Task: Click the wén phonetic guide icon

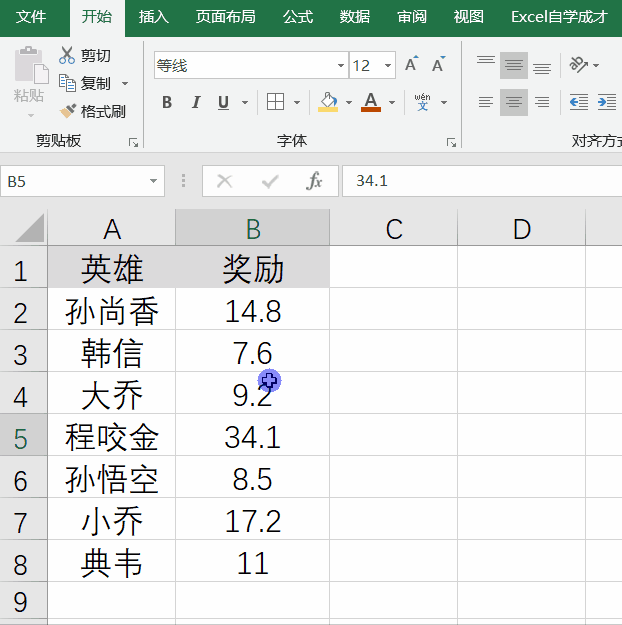Action: tap(422, 102)
